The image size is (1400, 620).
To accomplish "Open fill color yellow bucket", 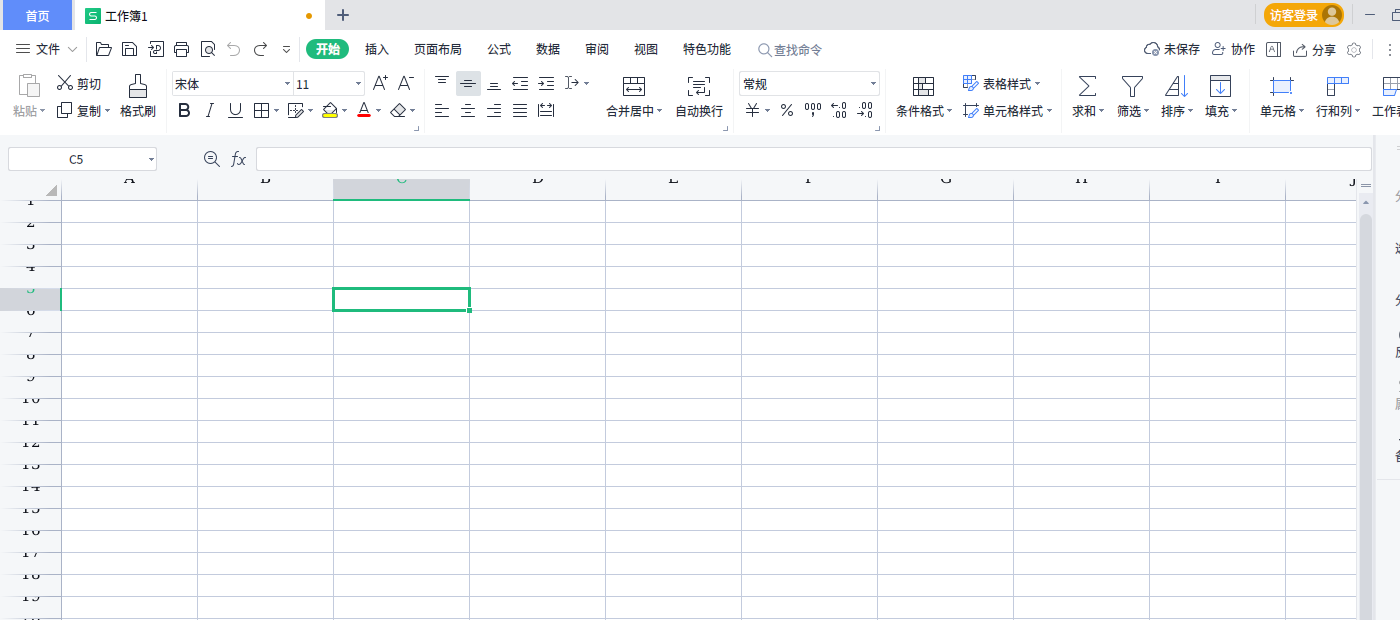I will click(x=330, y=110).
